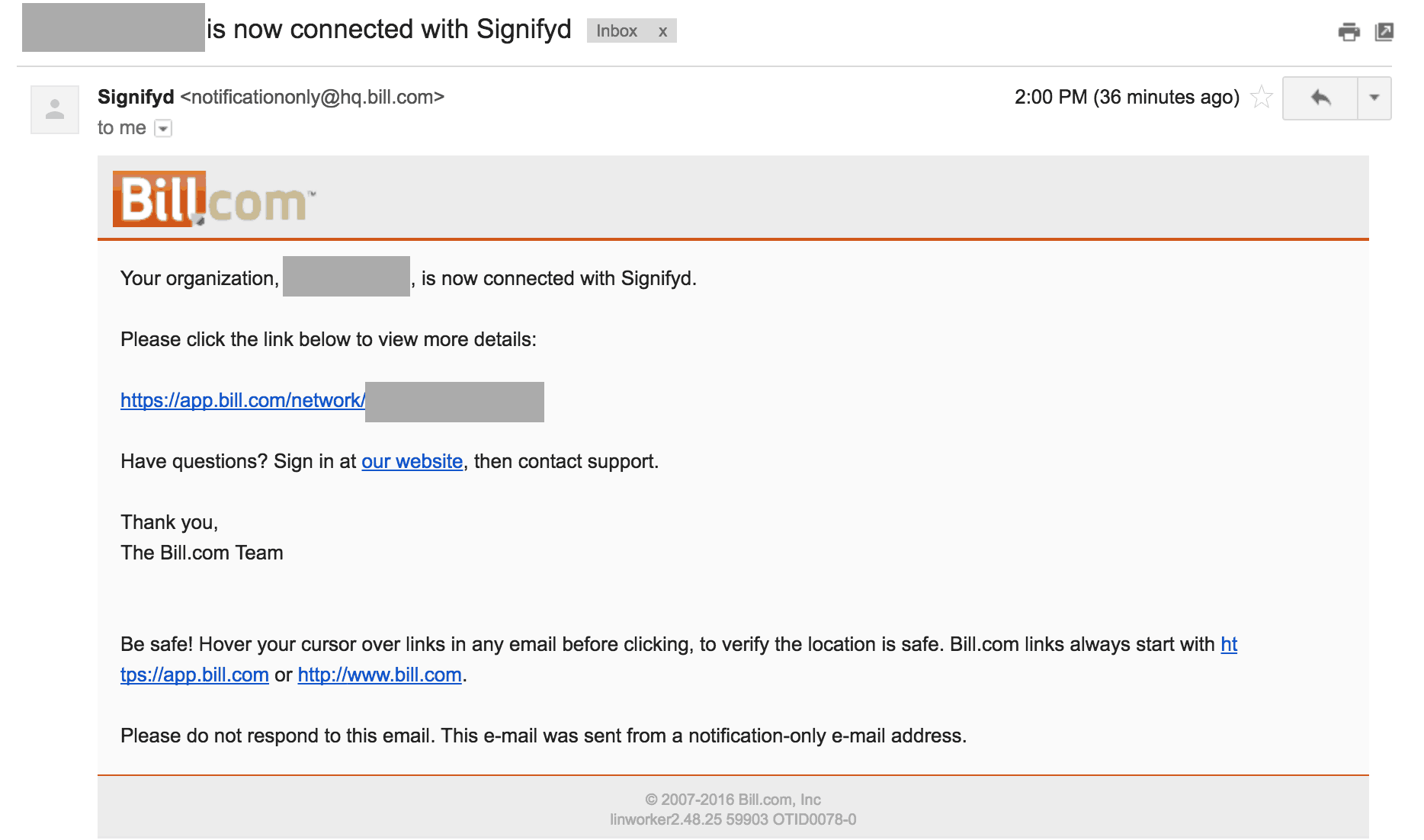Click the copyright Bill.com footer text
1424x840 pixels.
(x=733, y=800)
